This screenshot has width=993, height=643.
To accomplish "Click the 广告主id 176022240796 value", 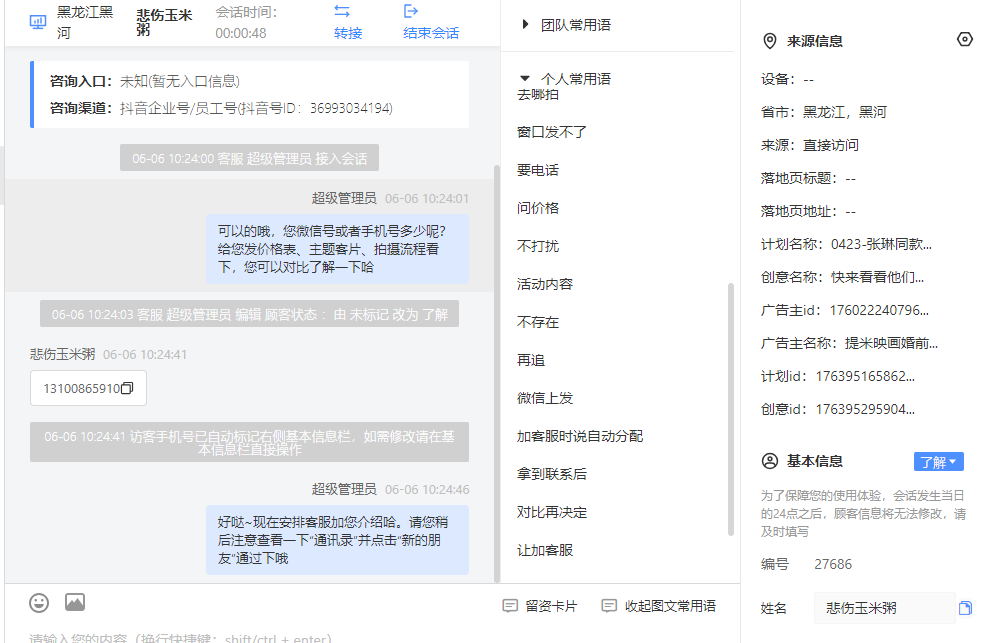I will (879, 310).
